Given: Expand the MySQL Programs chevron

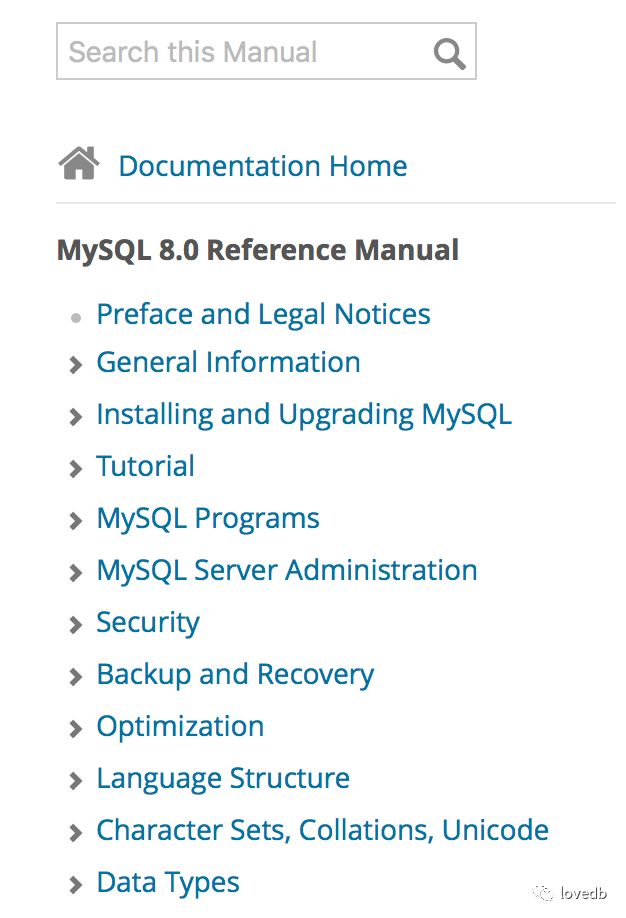Looking at the screenshot, I should (76, 520).
